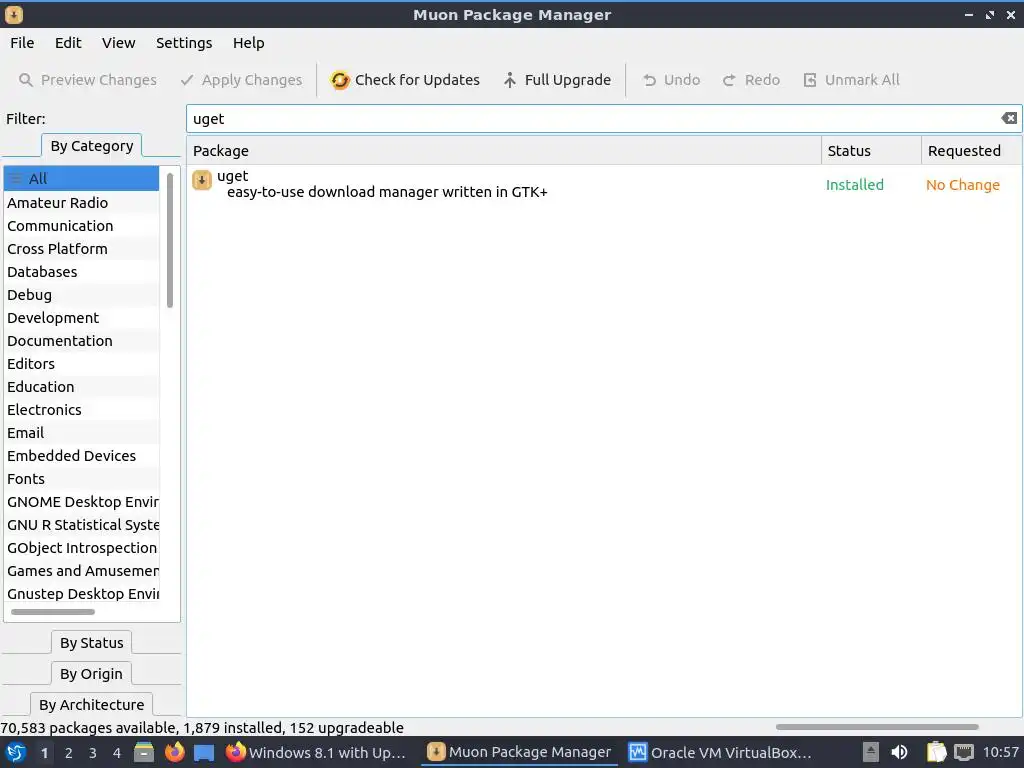Image resolution: width=1024 pixels, height=768 pixels.
Task: Open the Settings menu
Action: tap(184, 43)
